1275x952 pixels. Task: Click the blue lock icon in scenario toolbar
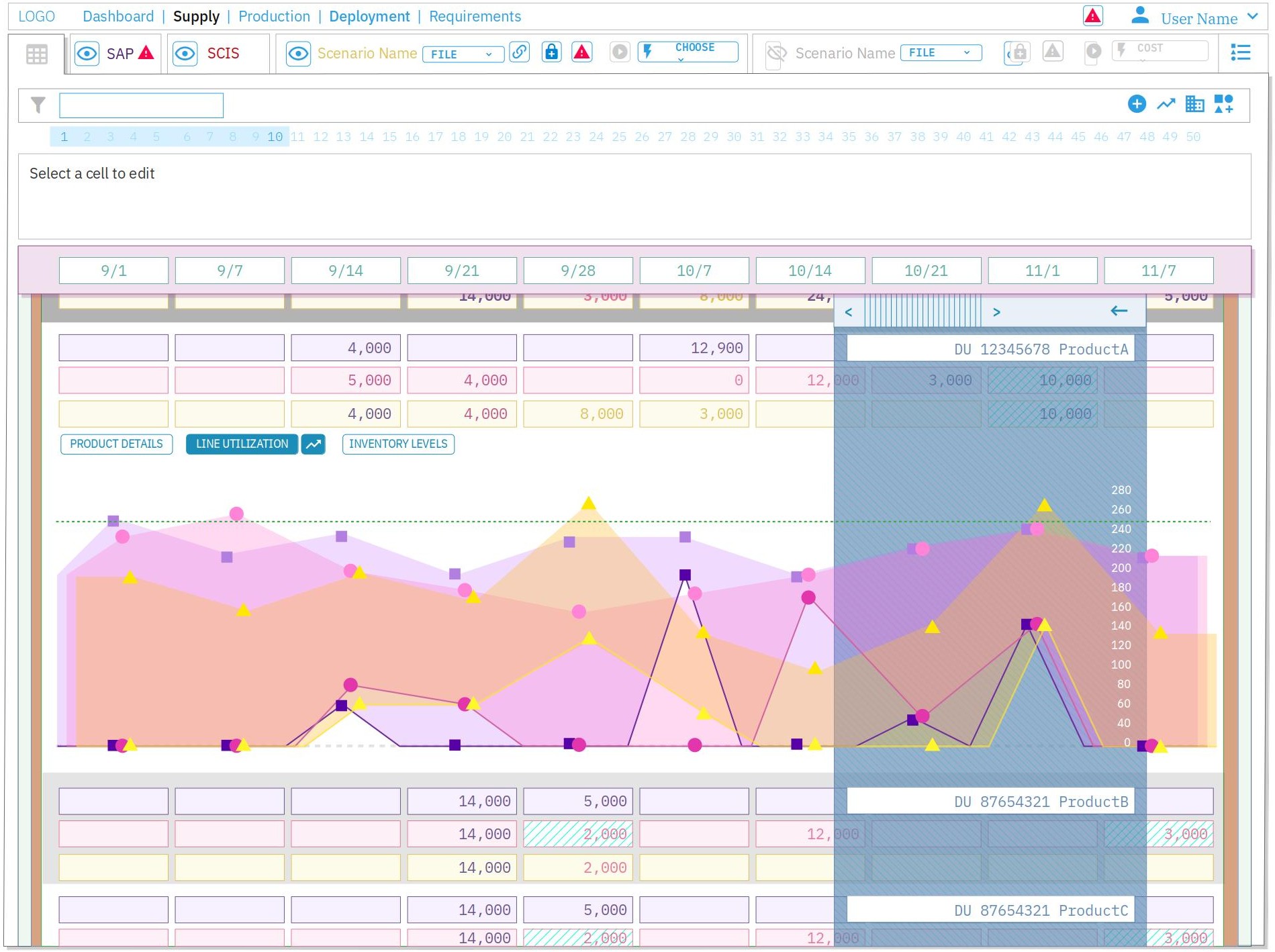pos(551,52)
